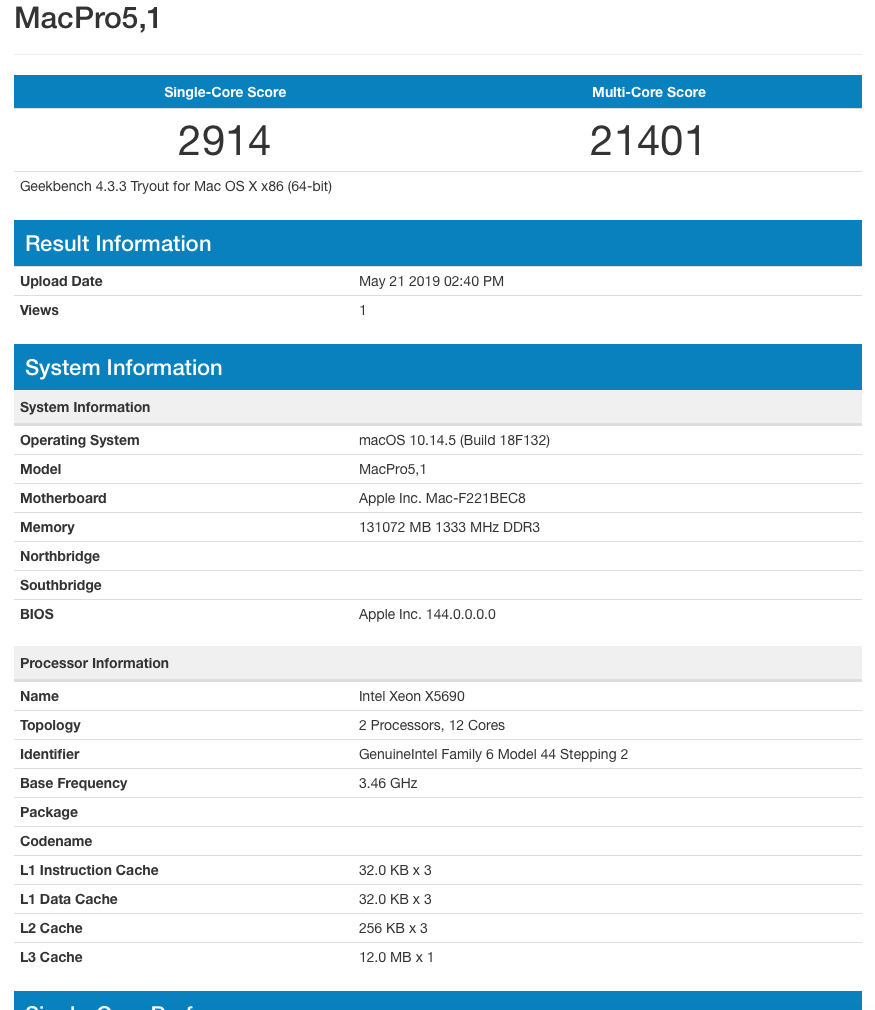Image resolution: width=875 pixels, height=1010 pixels.
Task: Click the Upload Date label
Action: click(61, 281)
